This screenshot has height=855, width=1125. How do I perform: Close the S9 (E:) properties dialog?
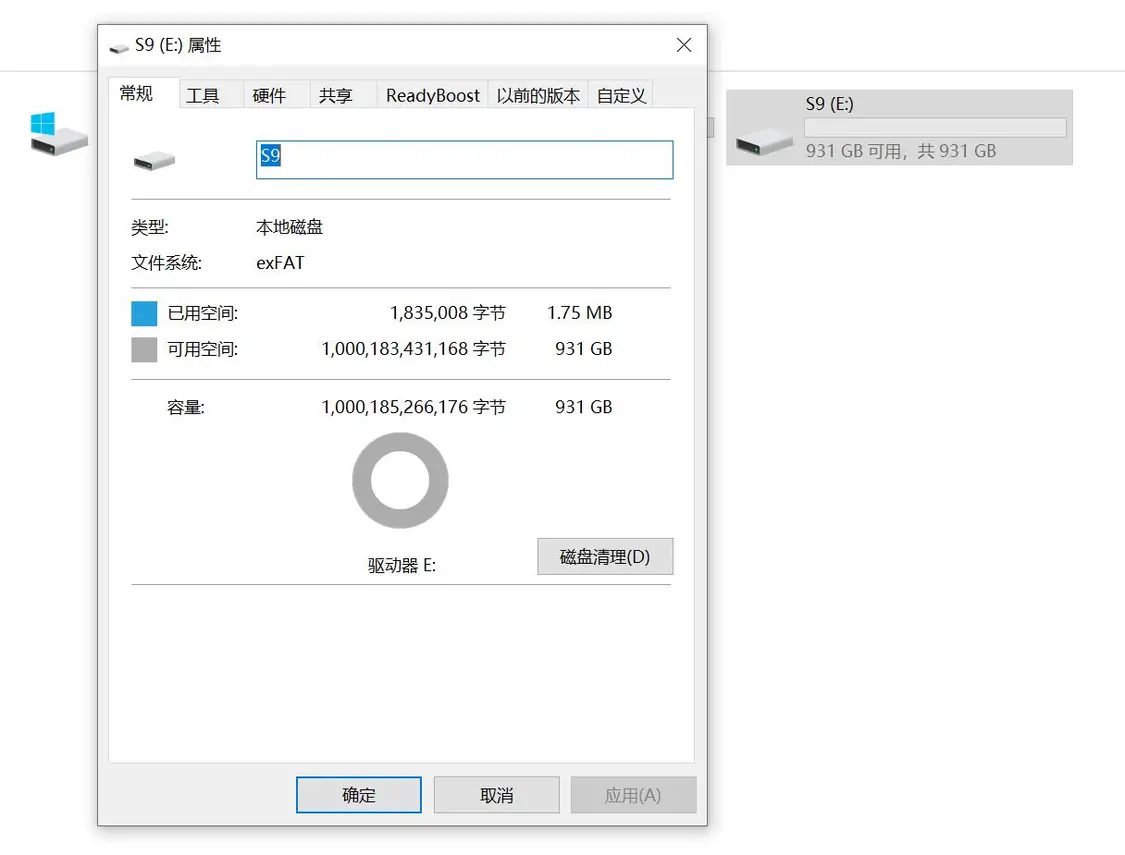tap(684, 45)
